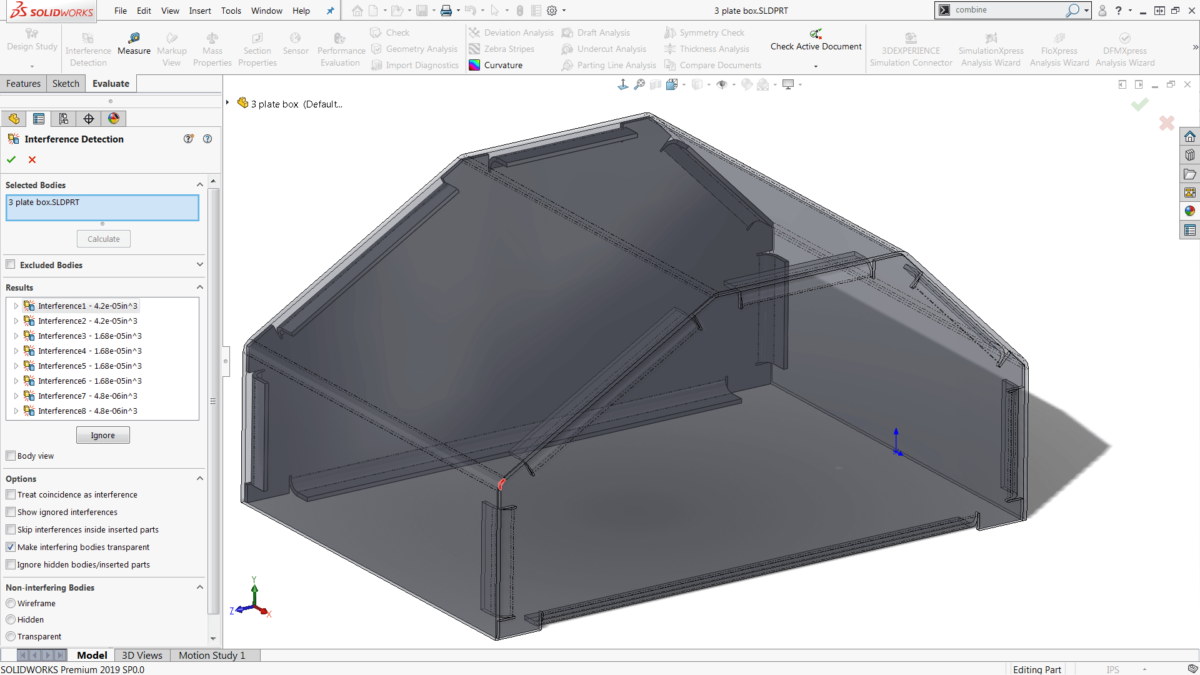Collapse the Options section
The height and width of the screenshot is (675, 1200).
coord(199,476)
